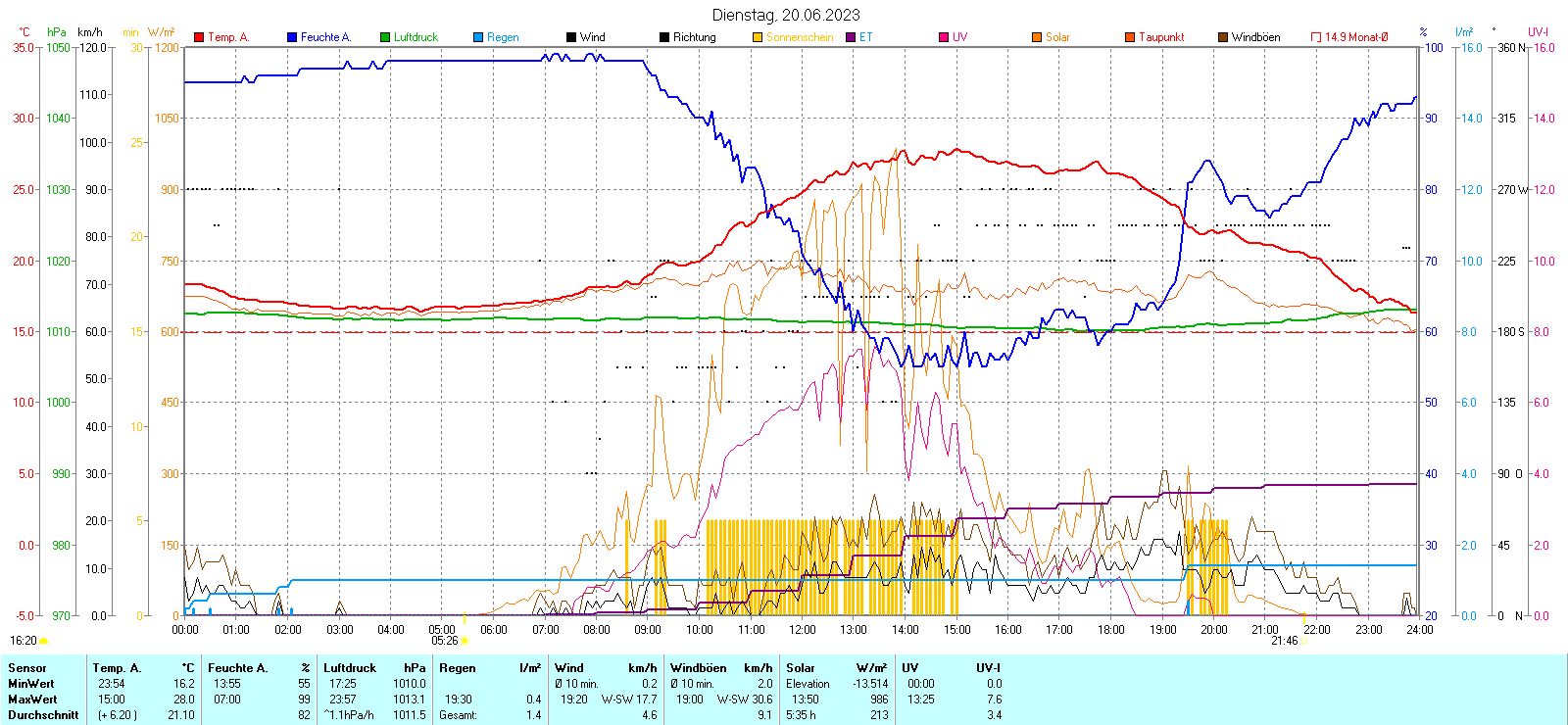Select the Luftdruck column header in table
The height and width of the screenshot is (725, 1568).
coord(350,668)
